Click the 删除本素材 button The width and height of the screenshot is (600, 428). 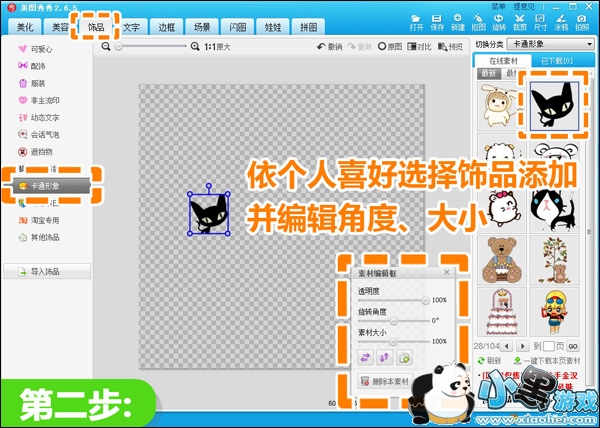coord(385,381)
